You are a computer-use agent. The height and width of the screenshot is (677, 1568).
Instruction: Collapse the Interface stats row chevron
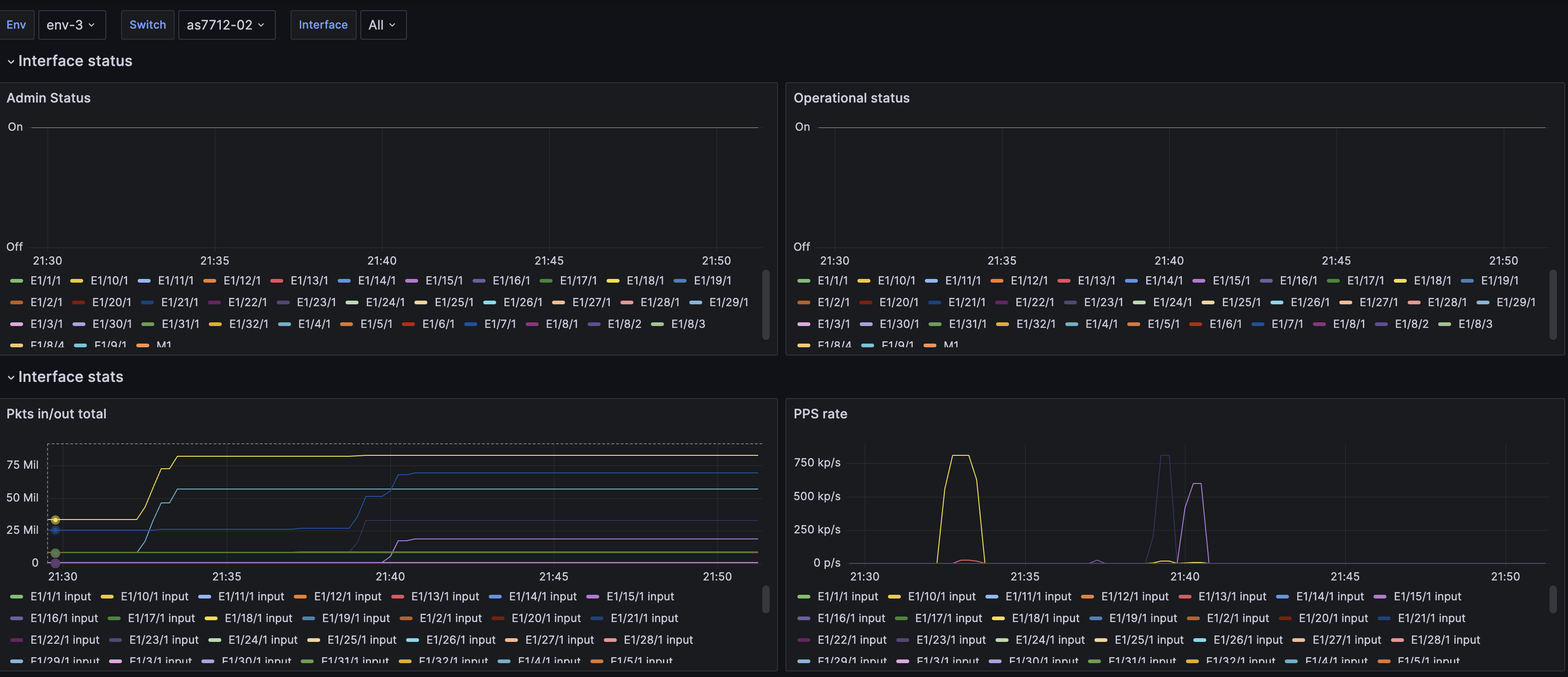(11, 378)
